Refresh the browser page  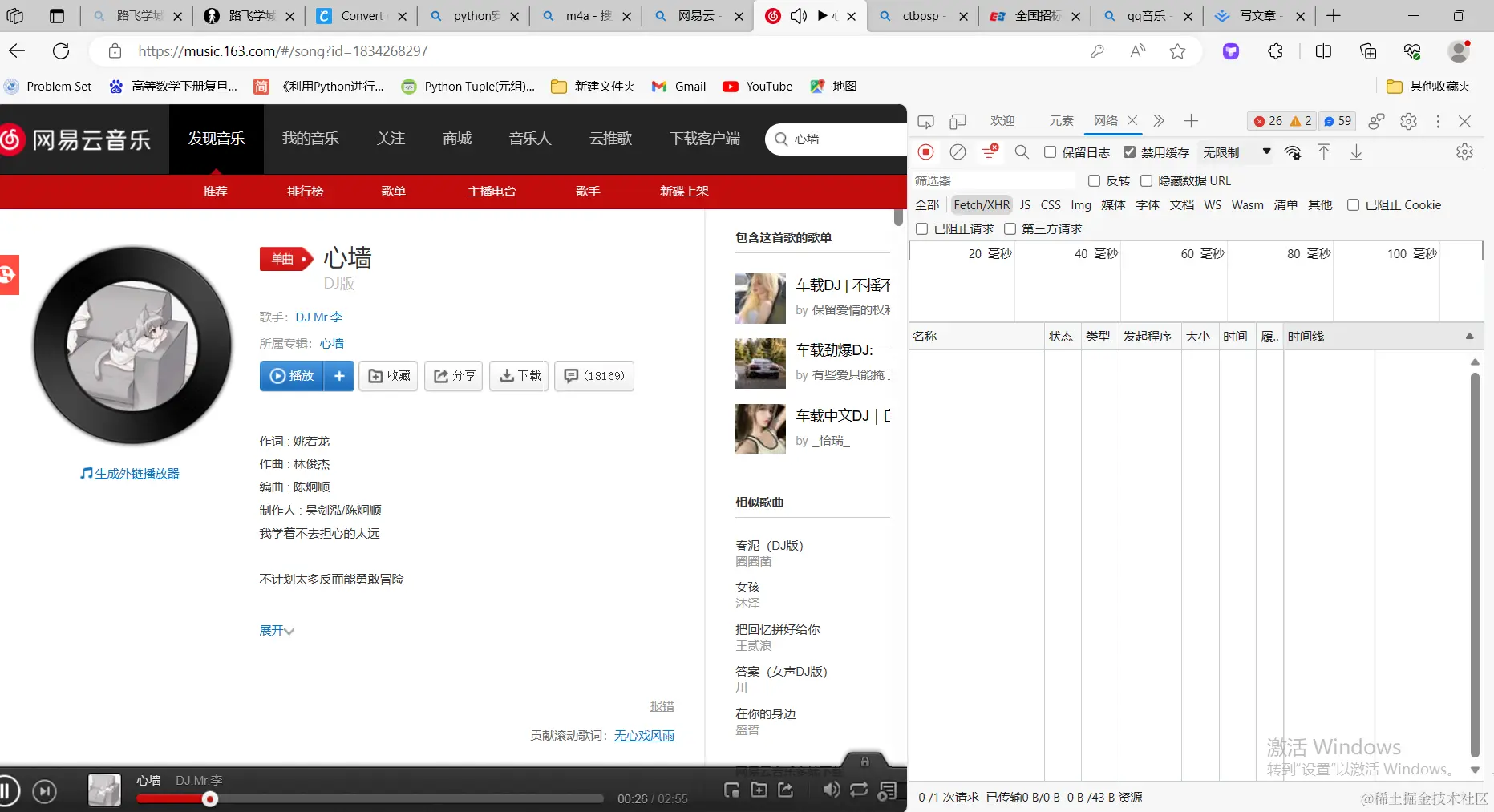pos(61,51)
